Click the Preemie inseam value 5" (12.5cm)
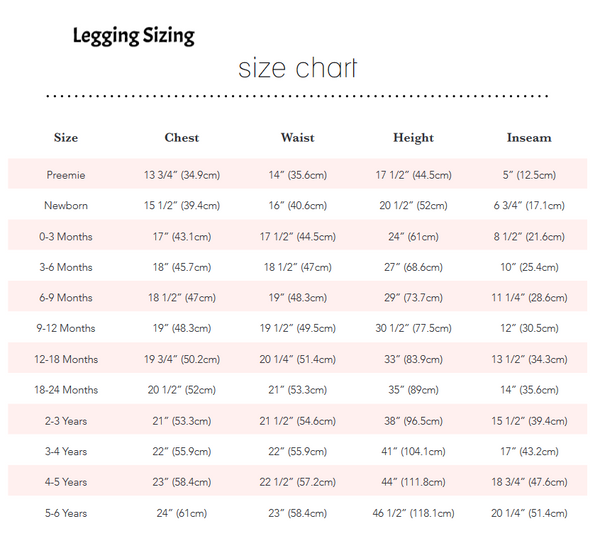 point(529,175)
